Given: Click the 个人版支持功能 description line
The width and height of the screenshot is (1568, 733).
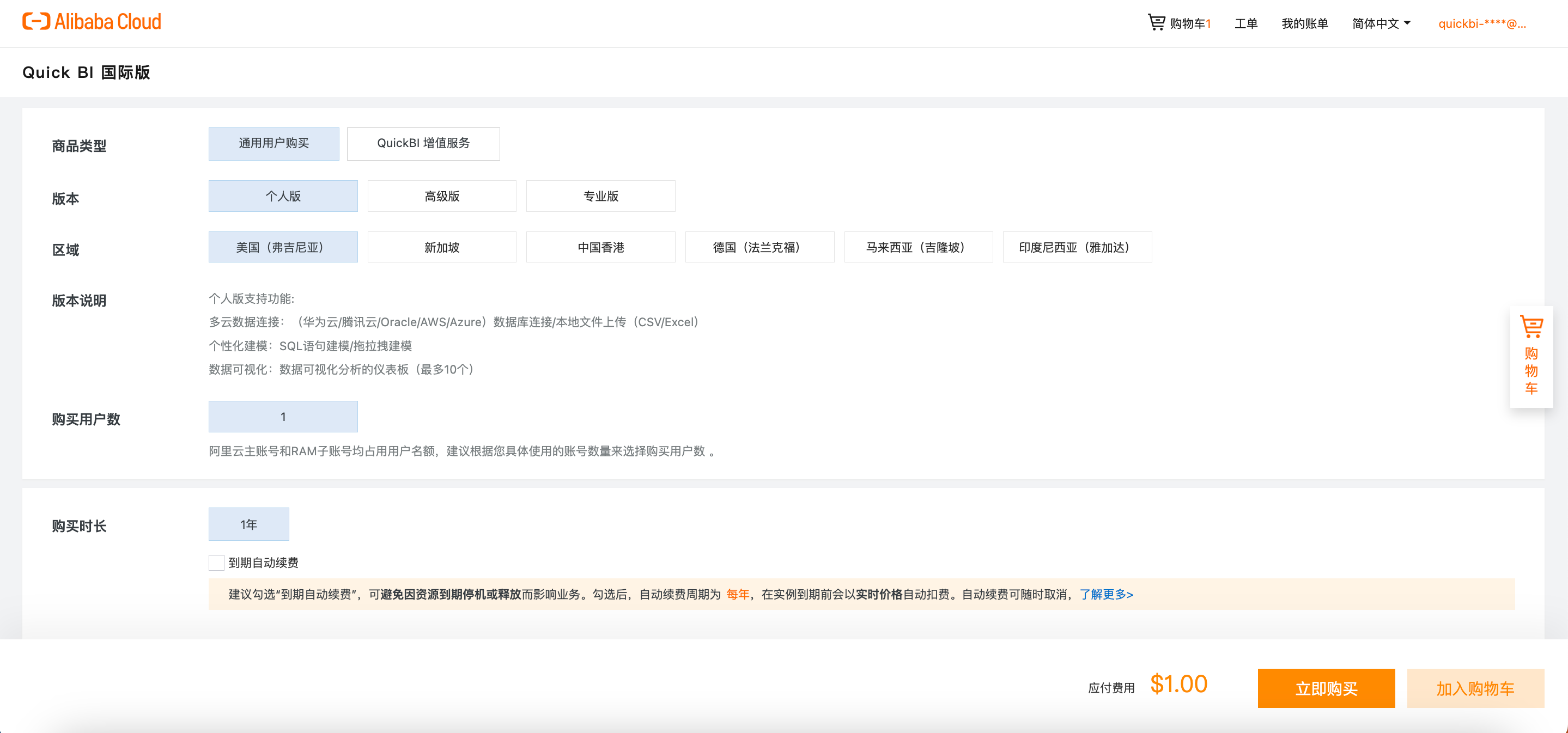Looking at the screenshot, I should tap(251, 298).
